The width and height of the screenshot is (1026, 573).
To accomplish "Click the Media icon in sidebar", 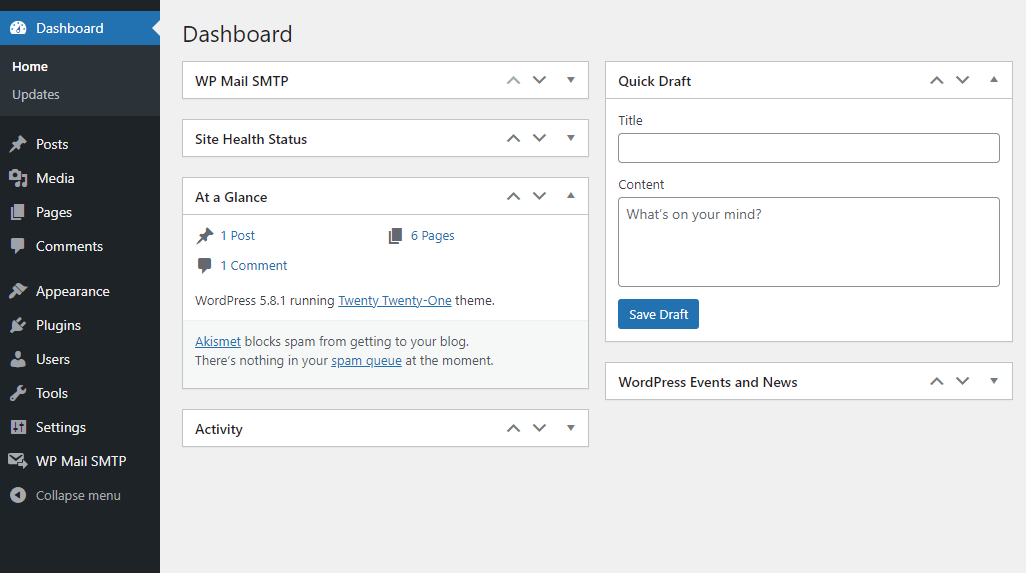I will [18, 178].
